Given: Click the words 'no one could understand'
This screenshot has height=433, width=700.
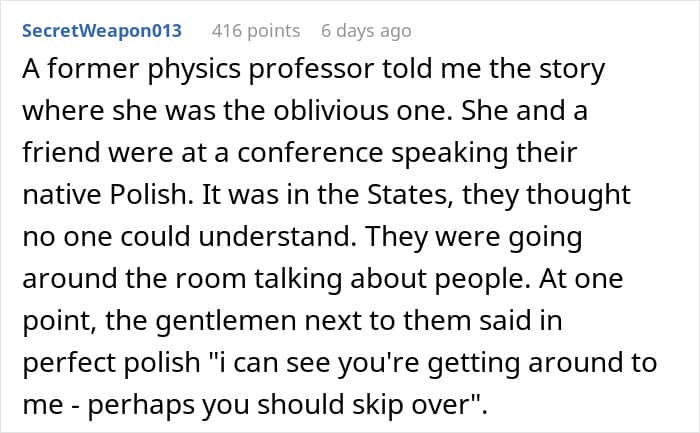Looking at the screenshot, I should pos(186,237).
